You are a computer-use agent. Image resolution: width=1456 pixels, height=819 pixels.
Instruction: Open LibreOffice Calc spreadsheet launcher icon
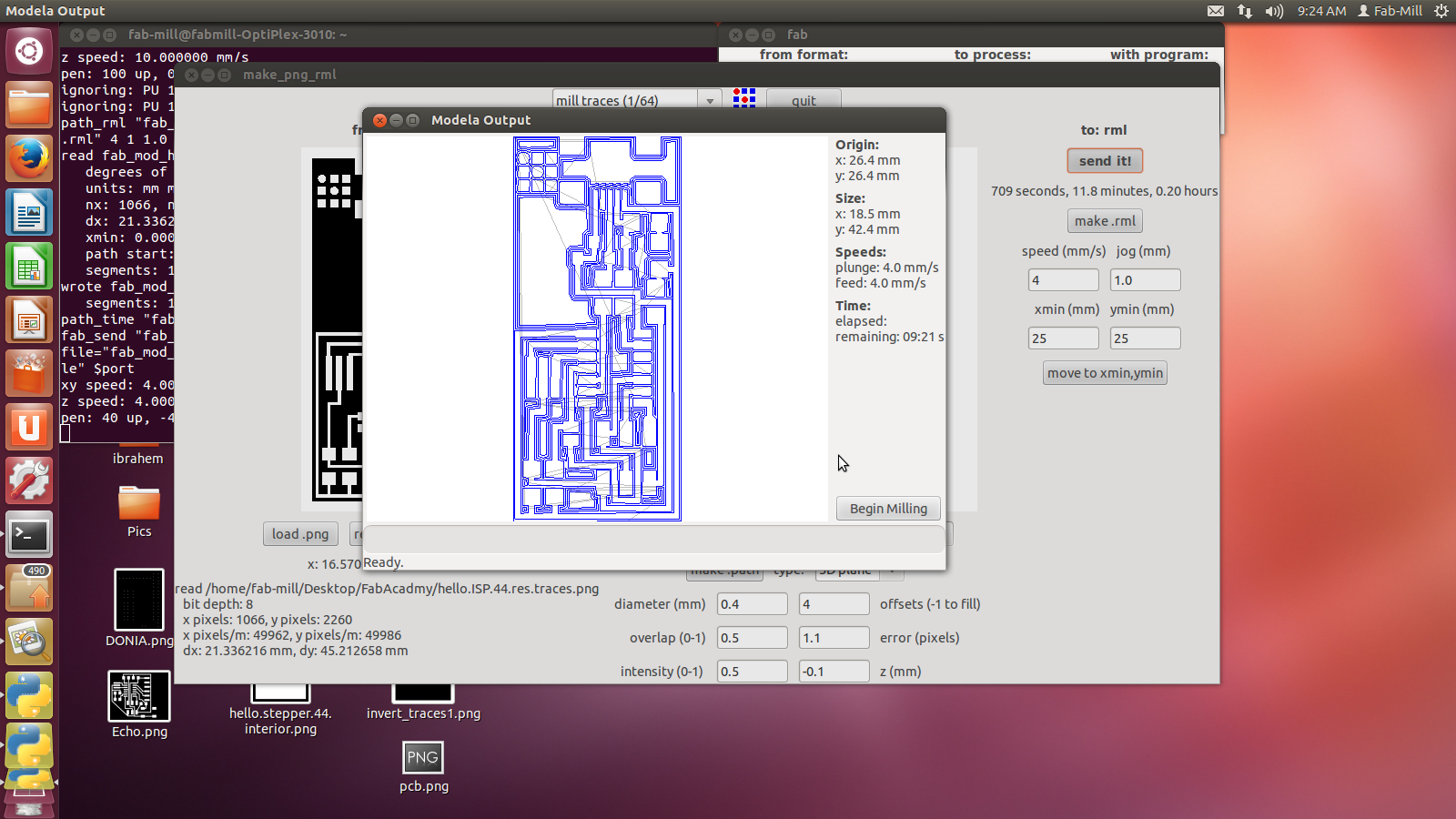(29, 268)
